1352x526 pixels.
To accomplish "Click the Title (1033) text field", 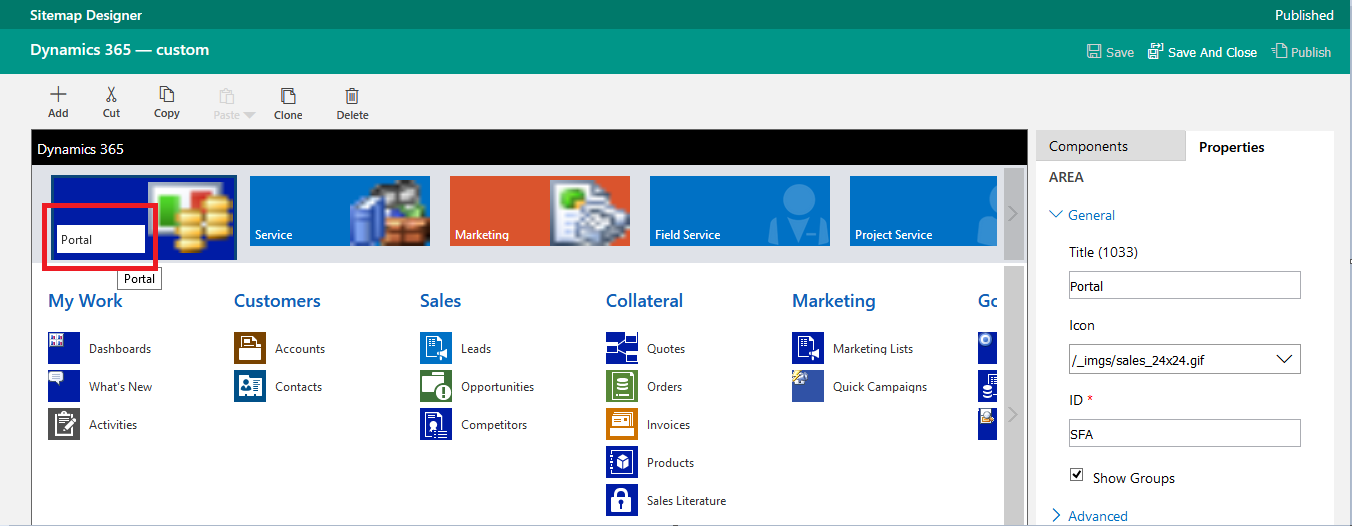I will click(1184, 285).
